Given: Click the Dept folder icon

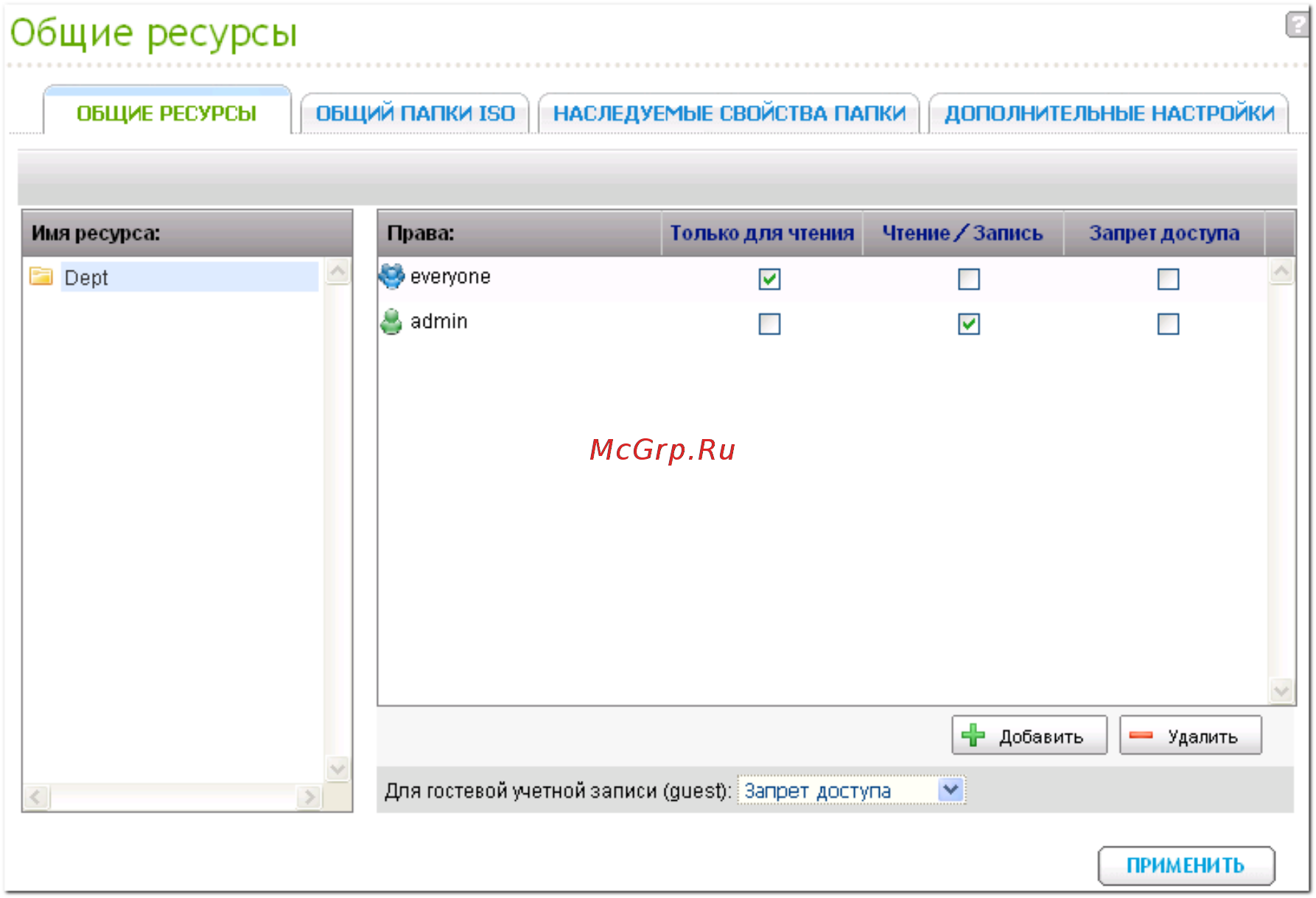Looking at the screenshot, I should click(41, 276).
